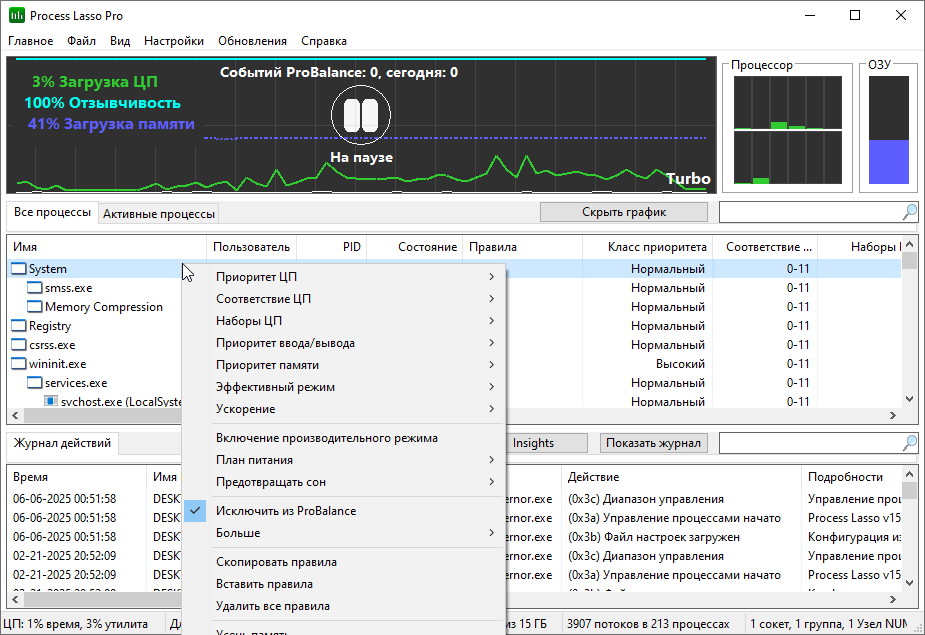This screenshot has width=925, height=635.
Task: Sort by Правила column header
Action: tap(522, 247)
